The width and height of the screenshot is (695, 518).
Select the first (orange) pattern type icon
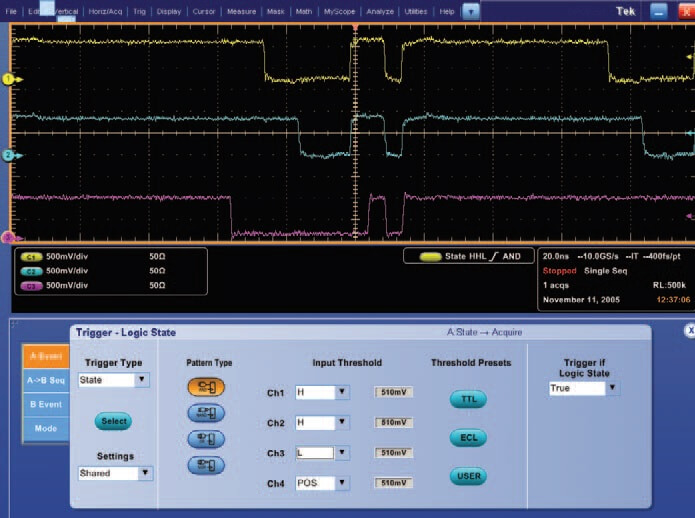[x=206, y=386]
